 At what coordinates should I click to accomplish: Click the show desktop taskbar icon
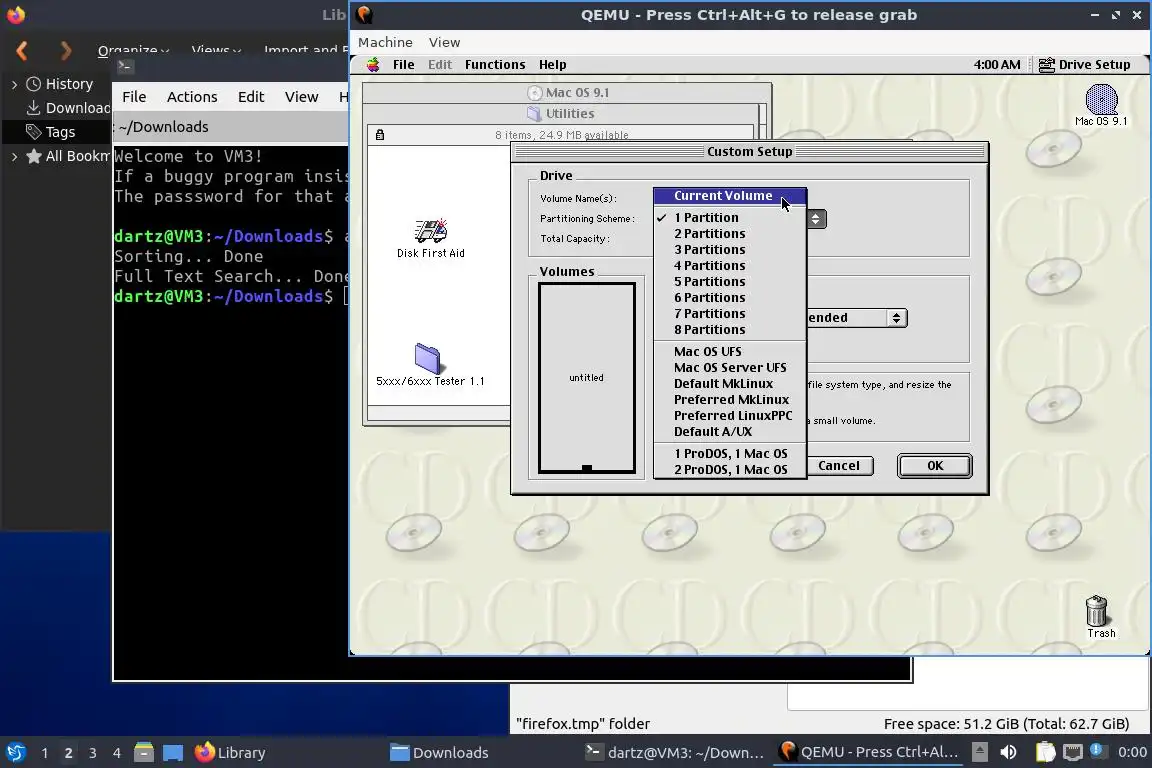[173, 753]
